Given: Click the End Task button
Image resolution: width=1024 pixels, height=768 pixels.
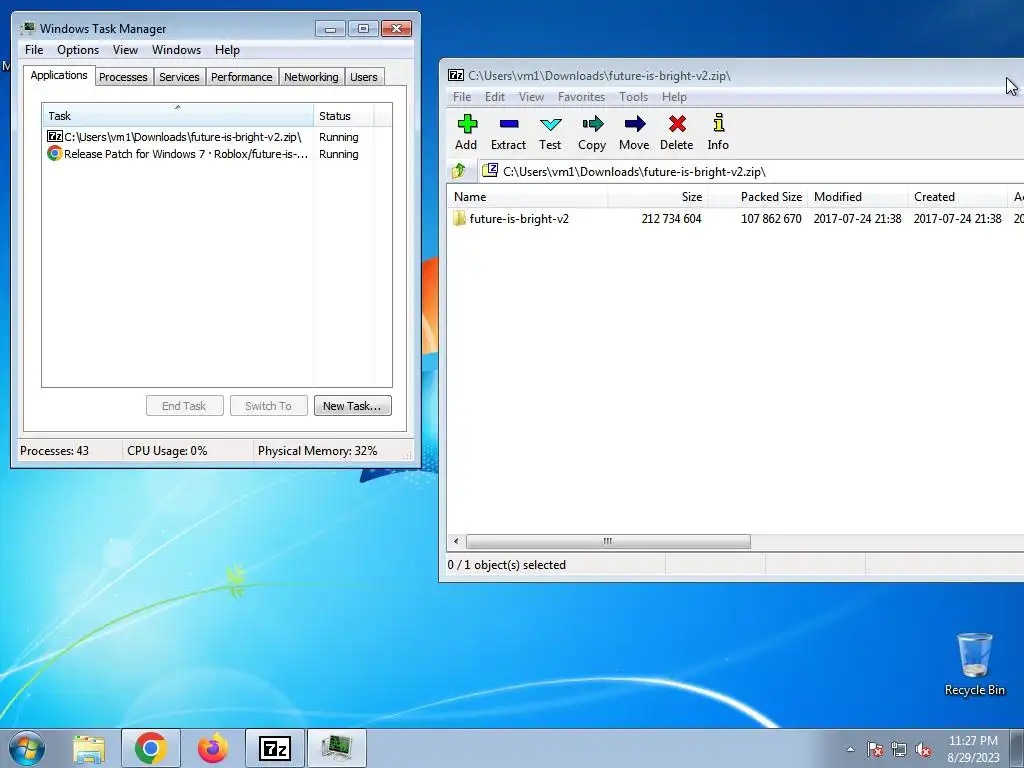Looking at the screenshot, I should [x=184, y=406].
